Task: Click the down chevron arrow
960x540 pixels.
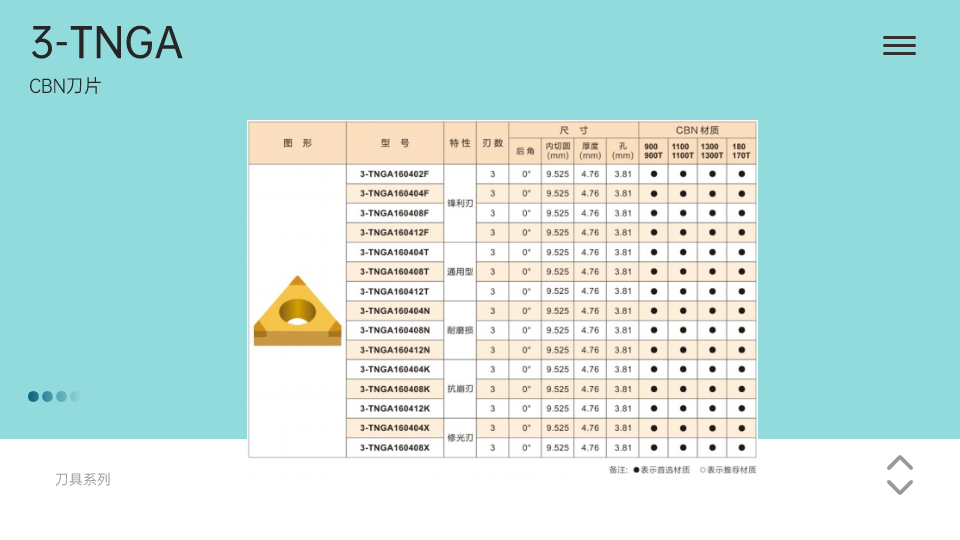Action: pos(900,487)
